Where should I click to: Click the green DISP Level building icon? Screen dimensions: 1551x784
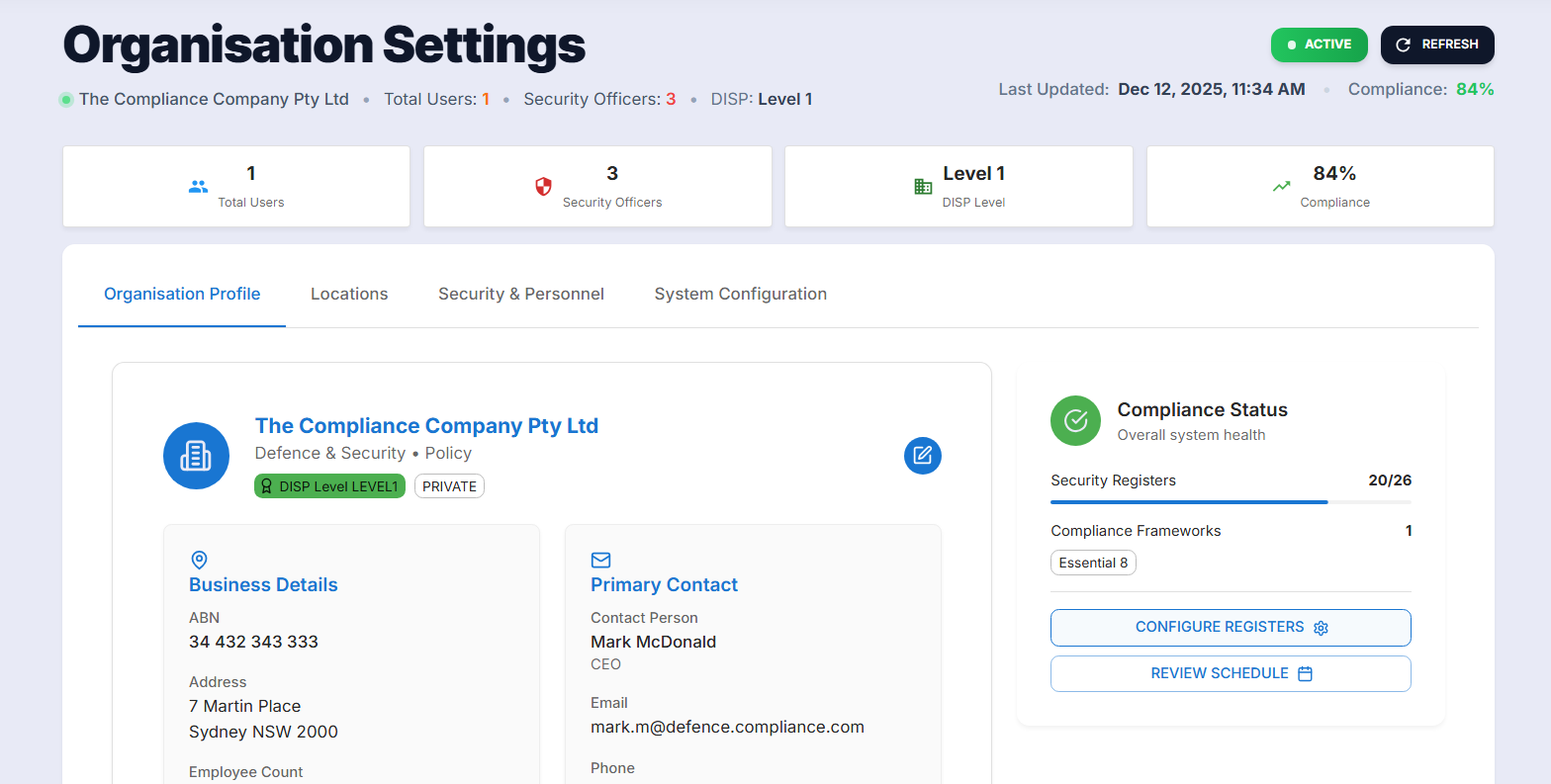pos(923,186)
